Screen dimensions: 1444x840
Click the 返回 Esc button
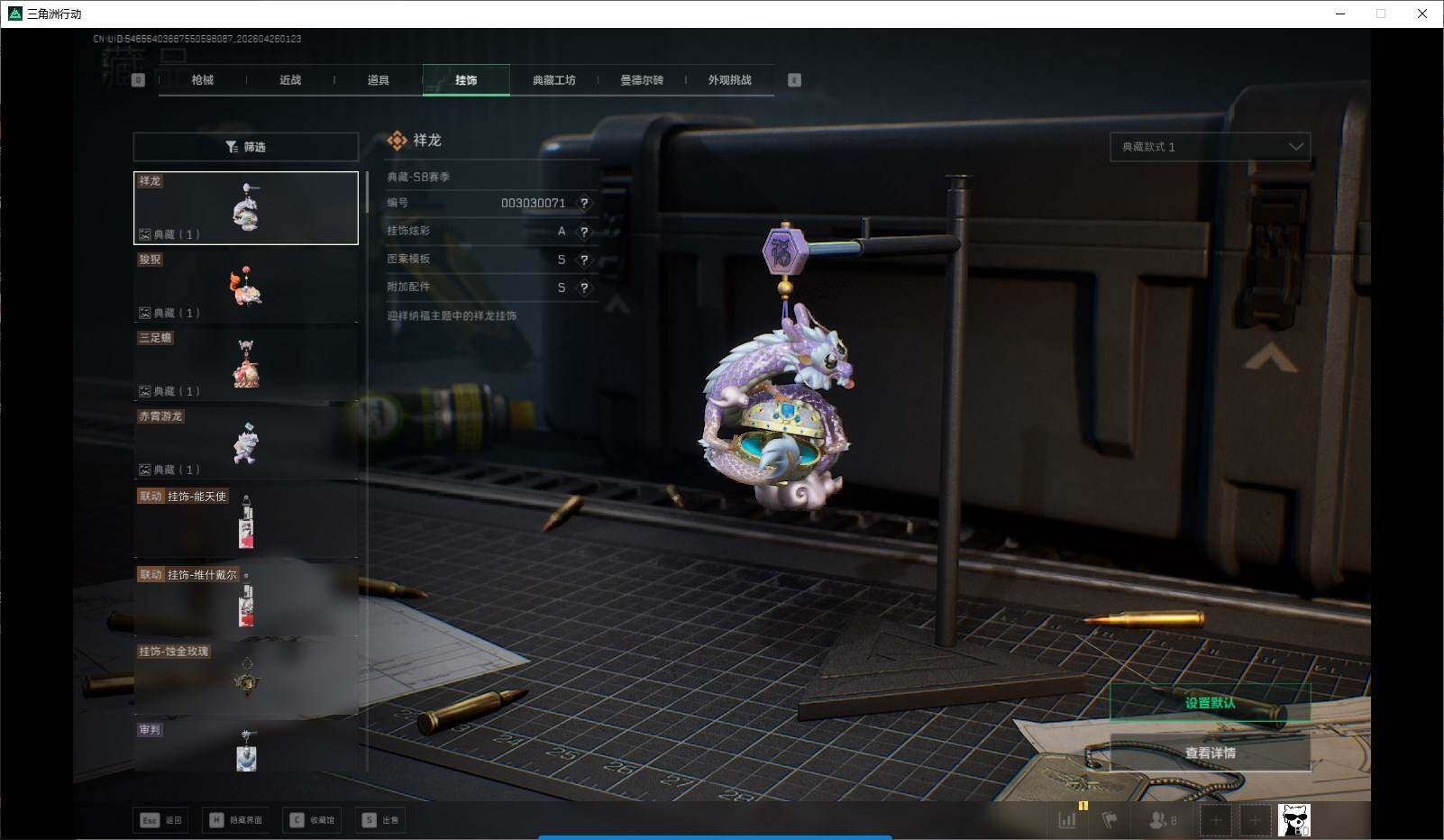coord(160,820)
